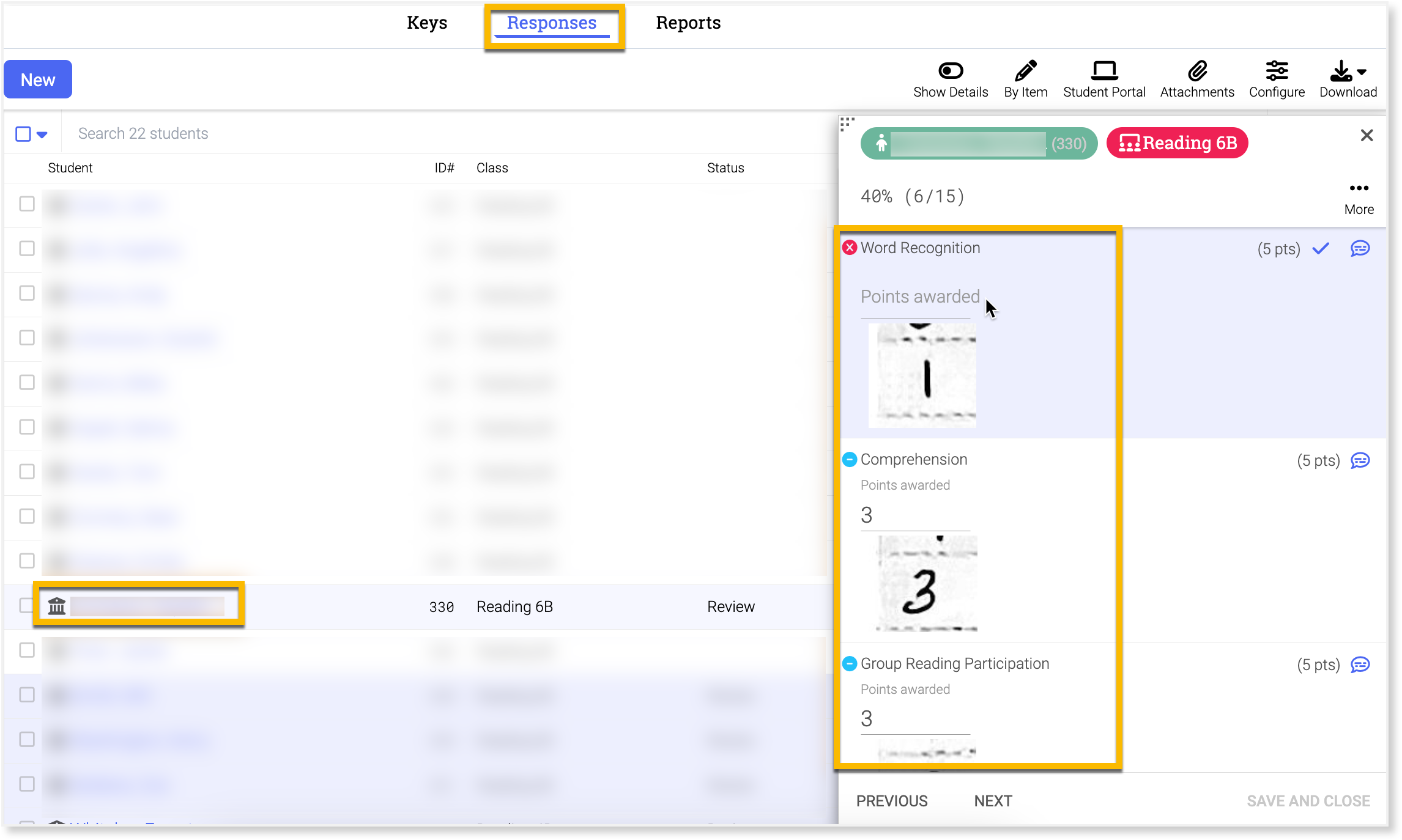This screenshot has width=1402, height=840.
Task: Switch to the Reports tab
Action: tap(688, 23)
